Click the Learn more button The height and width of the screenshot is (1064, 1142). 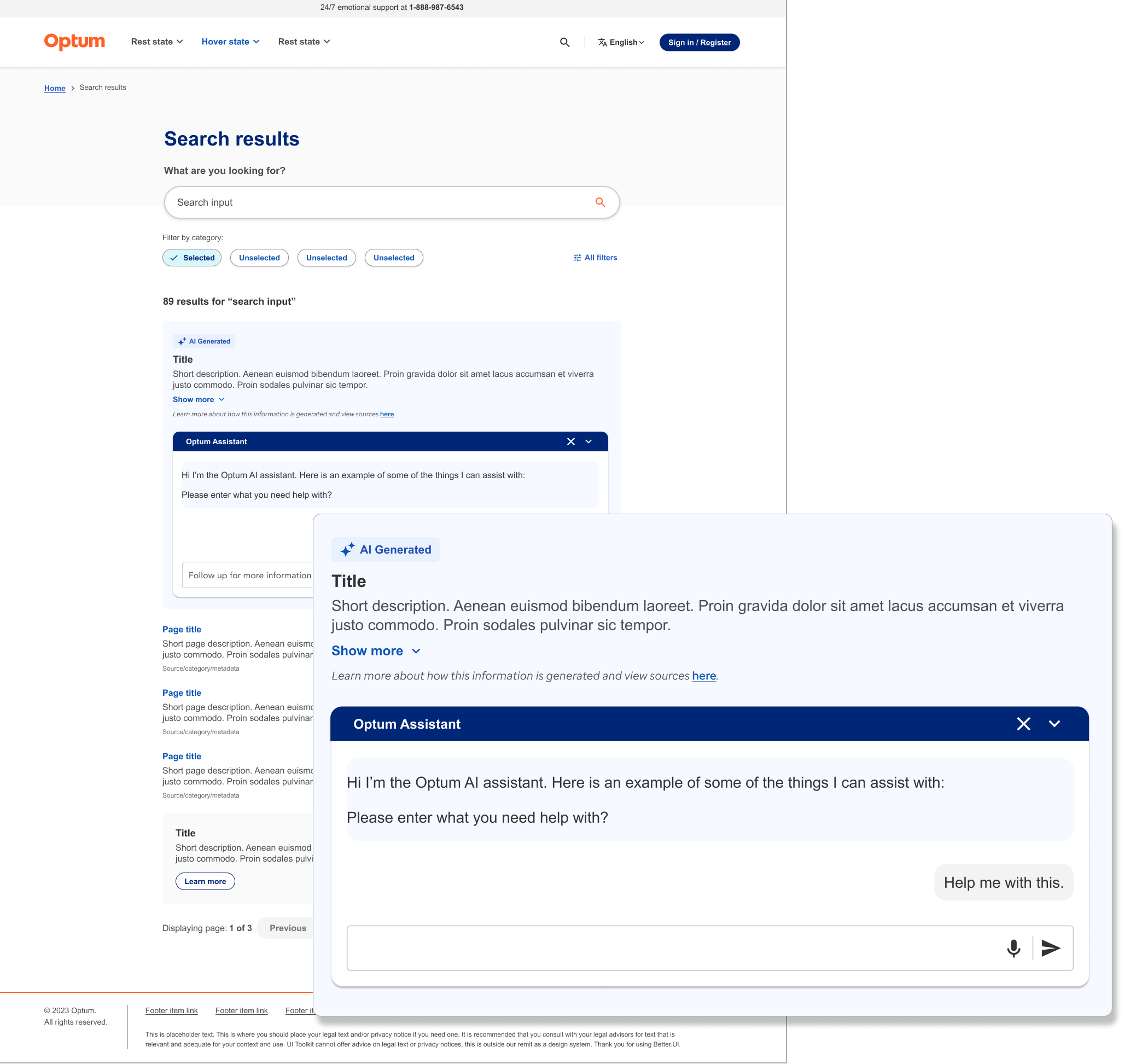[205, 882]
